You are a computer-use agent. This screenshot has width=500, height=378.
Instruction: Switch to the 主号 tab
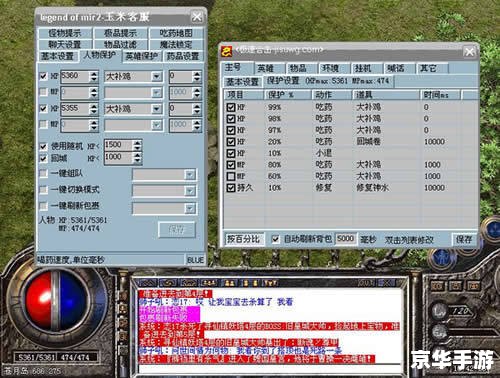pyautogui.click(x=237, y=68)
